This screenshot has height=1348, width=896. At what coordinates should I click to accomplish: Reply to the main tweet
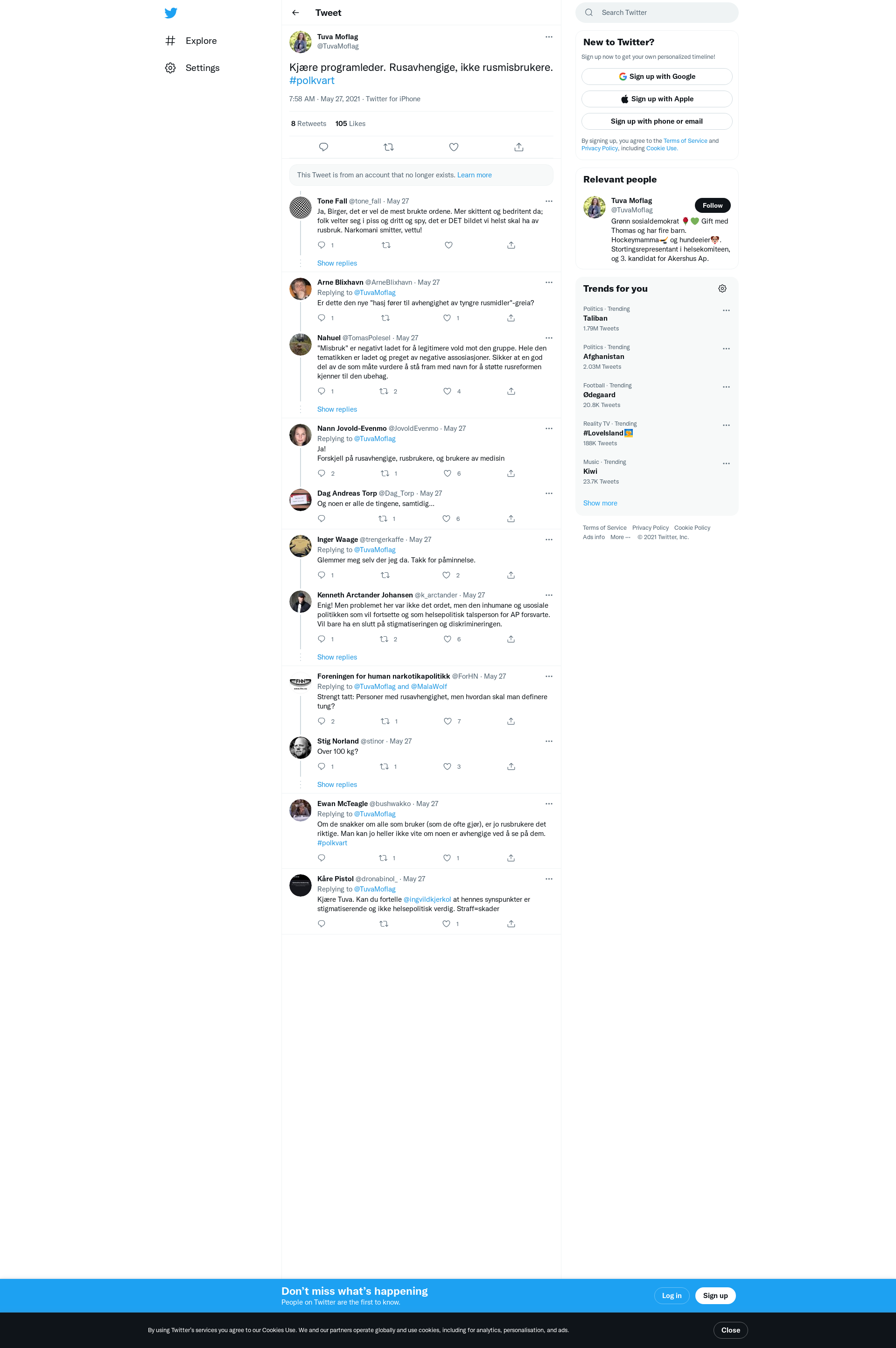tap(323, 147)
